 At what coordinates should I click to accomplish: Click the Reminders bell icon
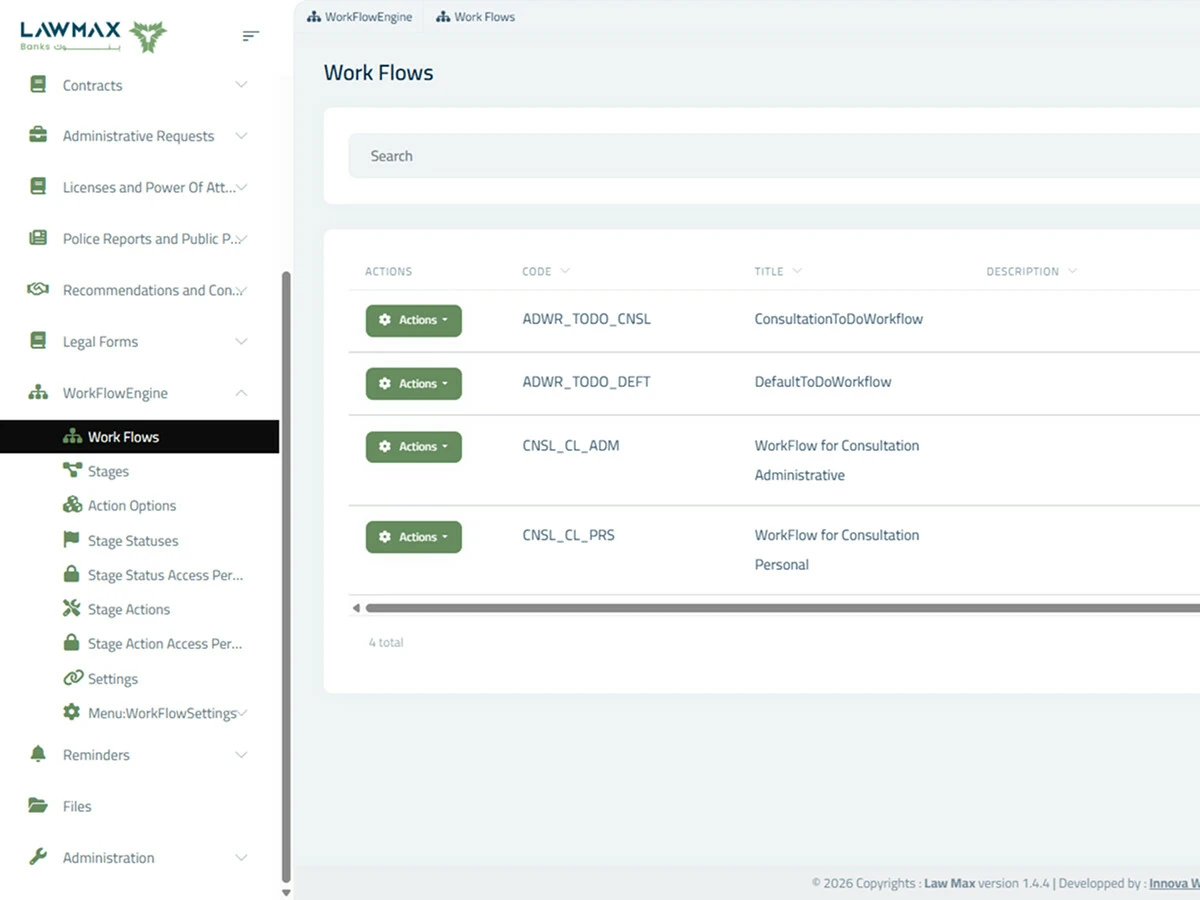click(x=38, y=754)
